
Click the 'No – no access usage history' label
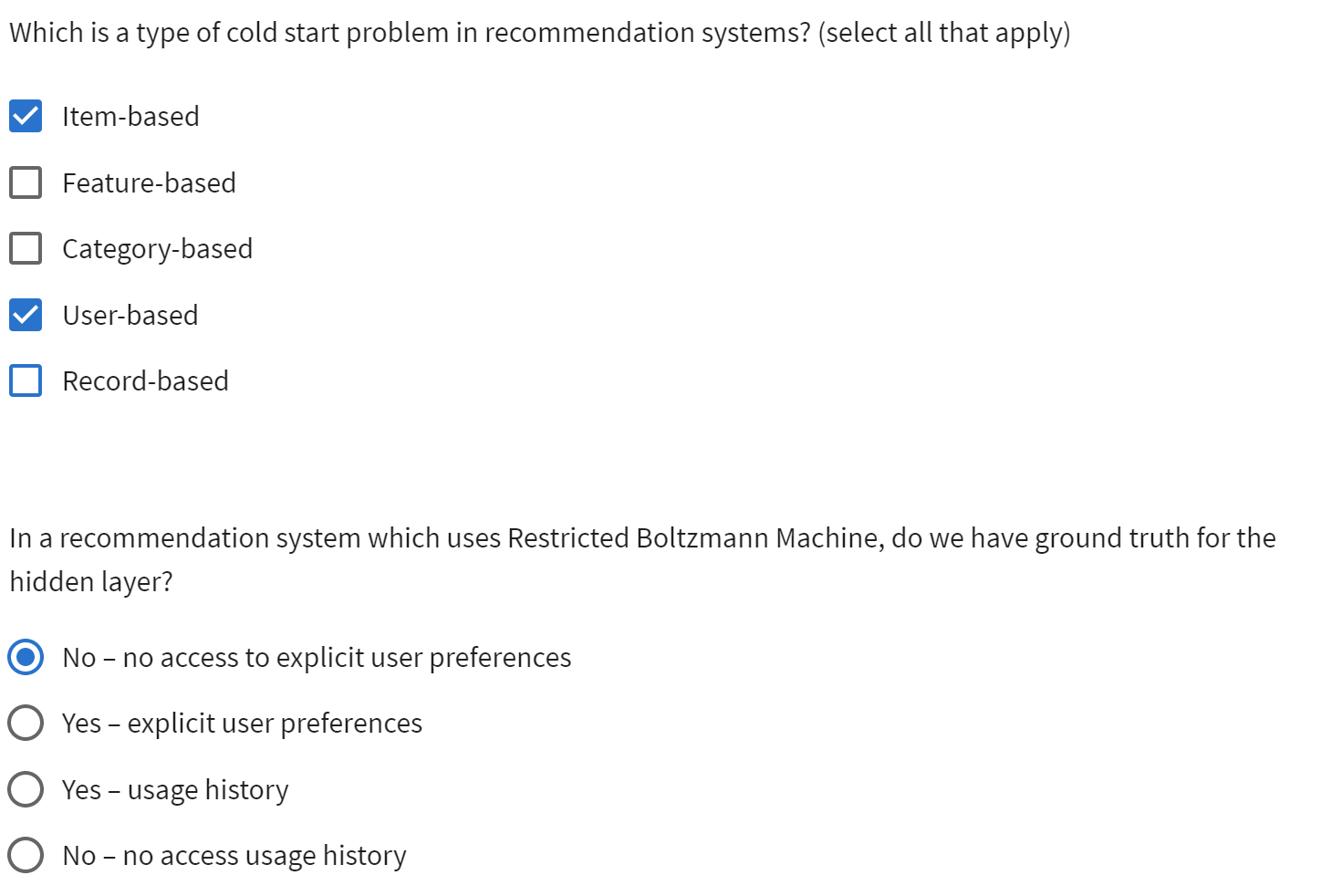pos(234,855)
